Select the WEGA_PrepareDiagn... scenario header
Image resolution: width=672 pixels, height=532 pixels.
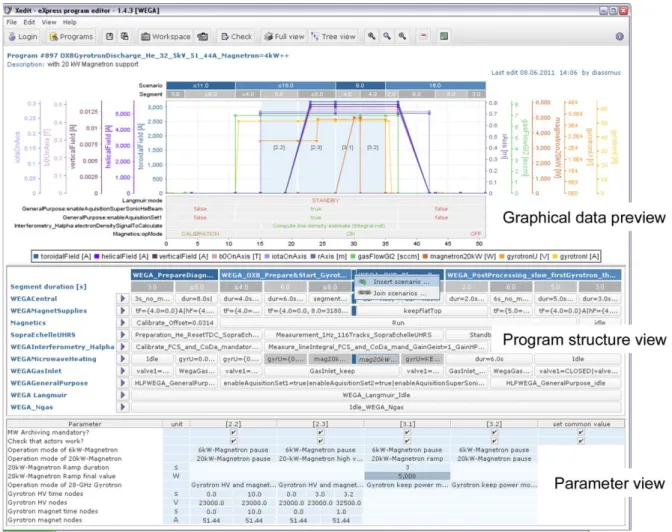pos(174,275)
